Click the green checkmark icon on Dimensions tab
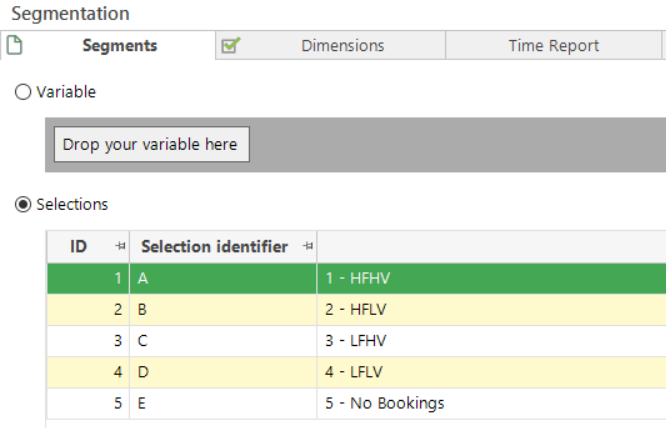Viewport: 666px width, 428px height. (x=231, y=45)
